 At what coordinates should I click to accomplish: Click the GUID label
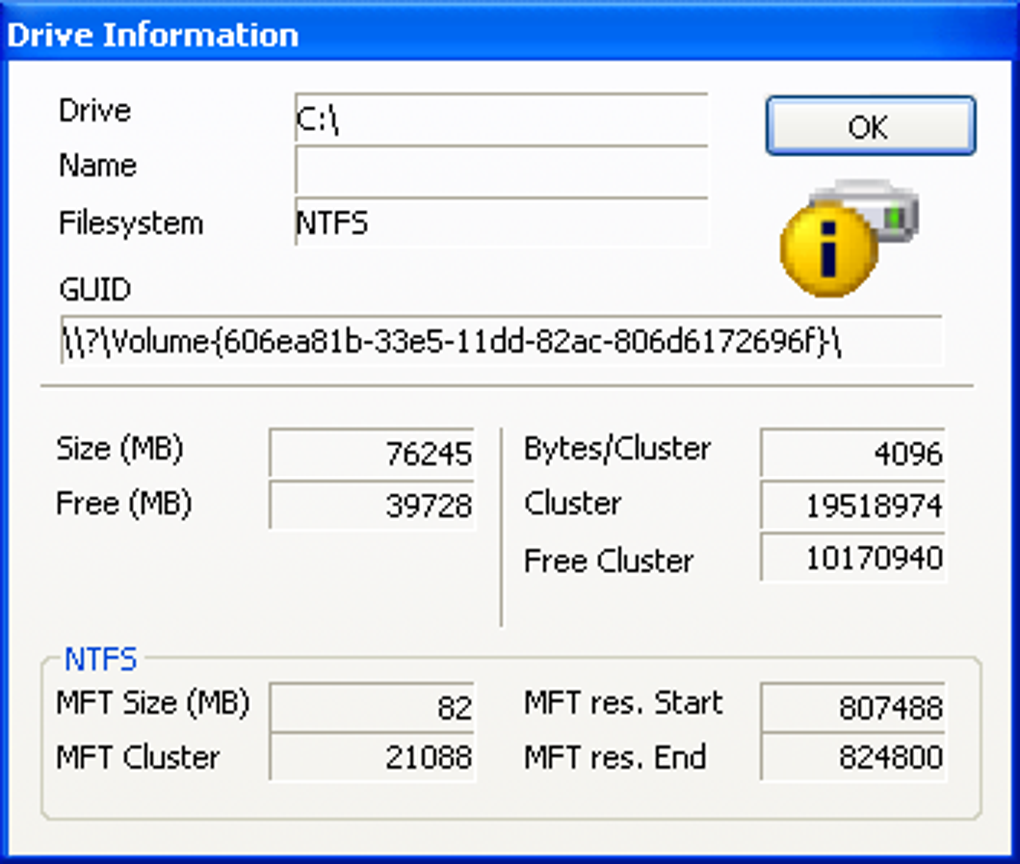95,290
